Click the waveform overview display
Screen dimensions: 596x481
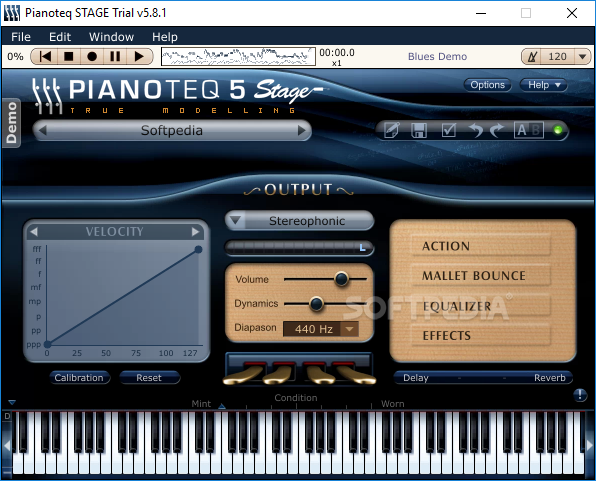238,57
